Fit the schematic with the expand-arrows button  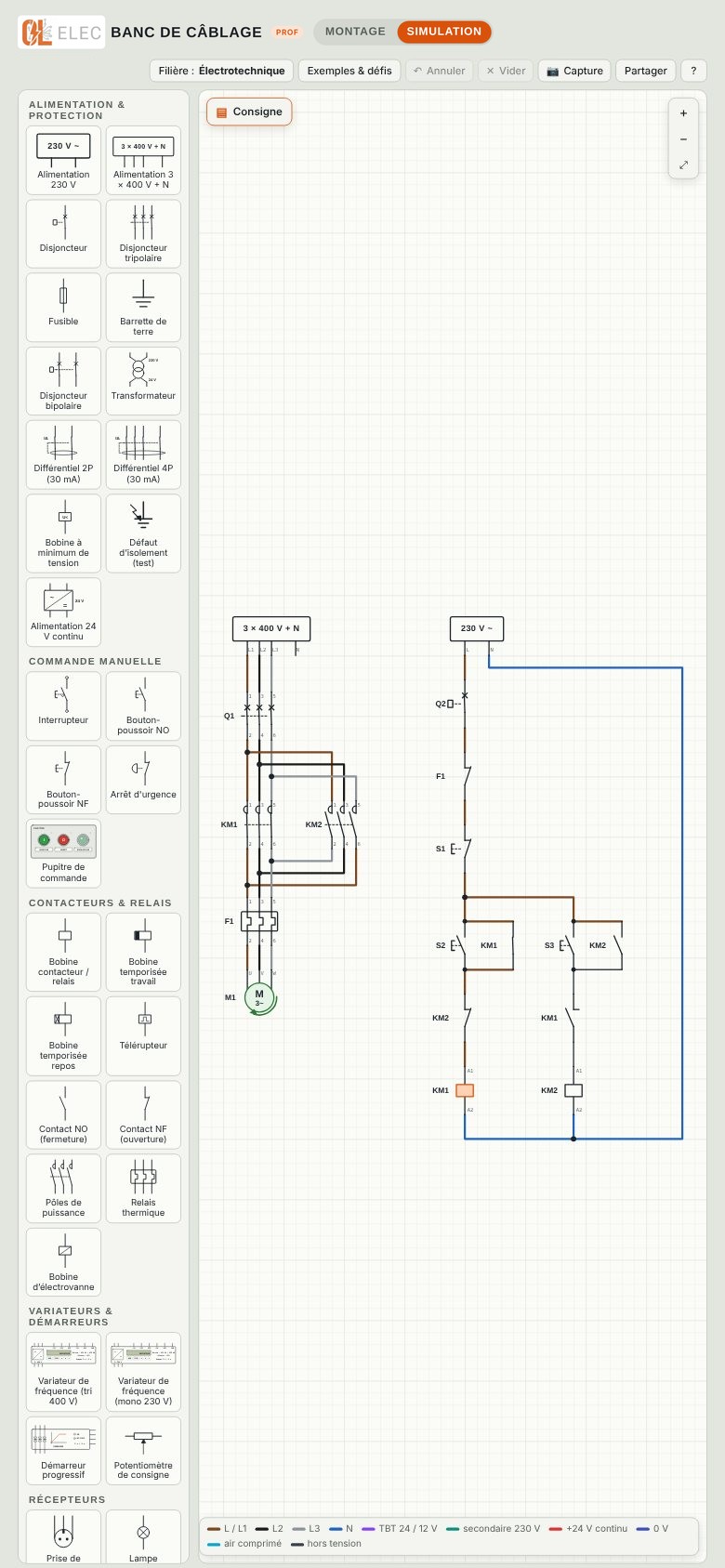pos(683,165)
